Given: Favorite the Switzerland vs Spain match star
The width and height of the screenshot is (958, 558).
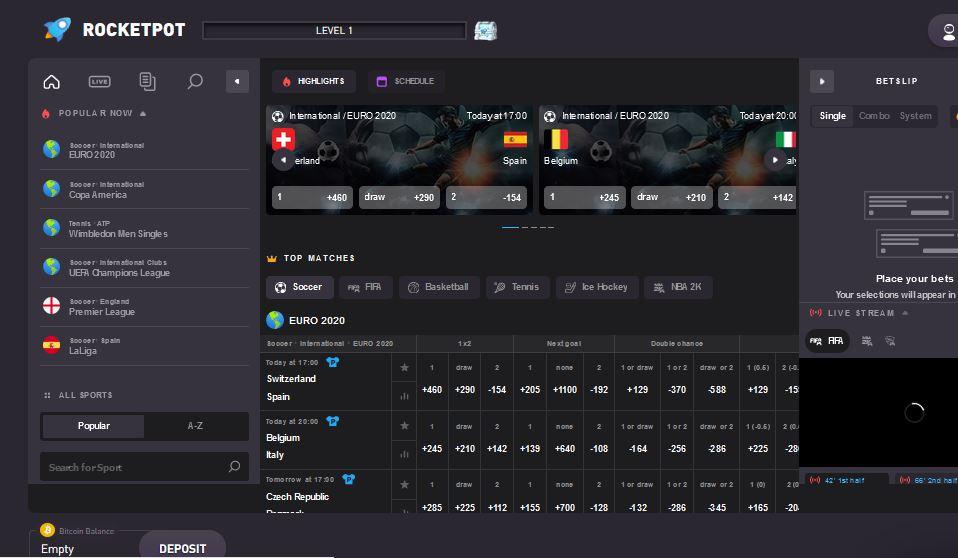Looking at the screenshot, I should point(404,367).
